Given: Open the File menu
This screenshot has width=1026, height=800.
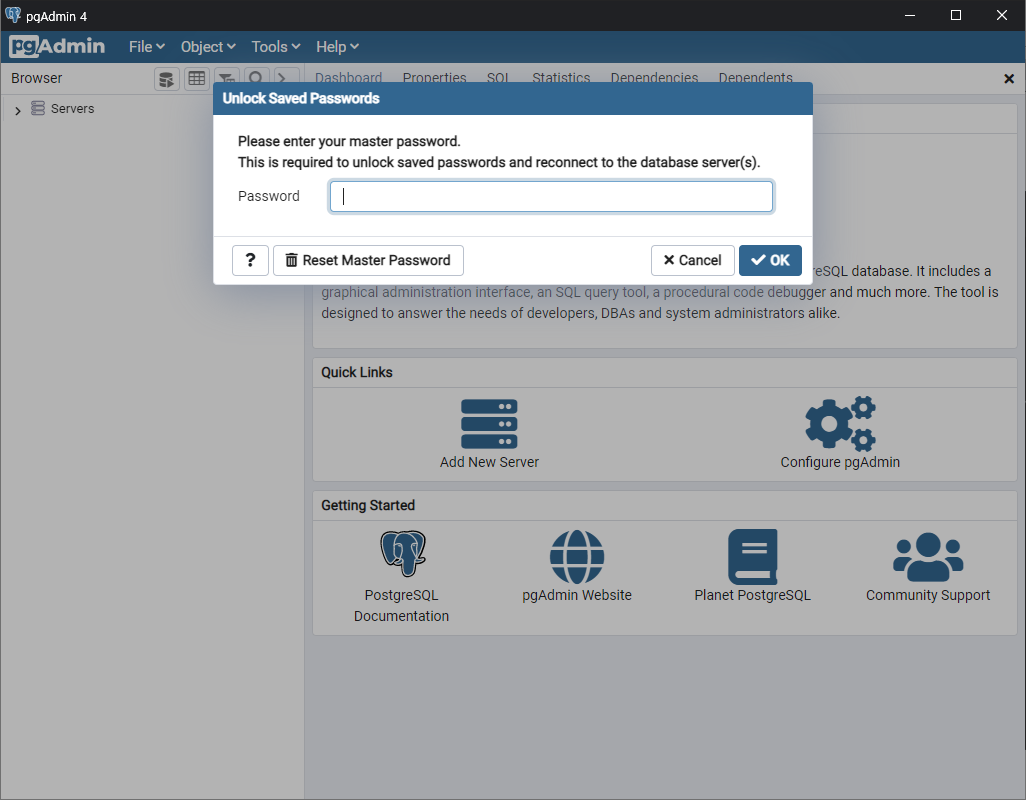Looking at the screenshot, I should 147,46.
